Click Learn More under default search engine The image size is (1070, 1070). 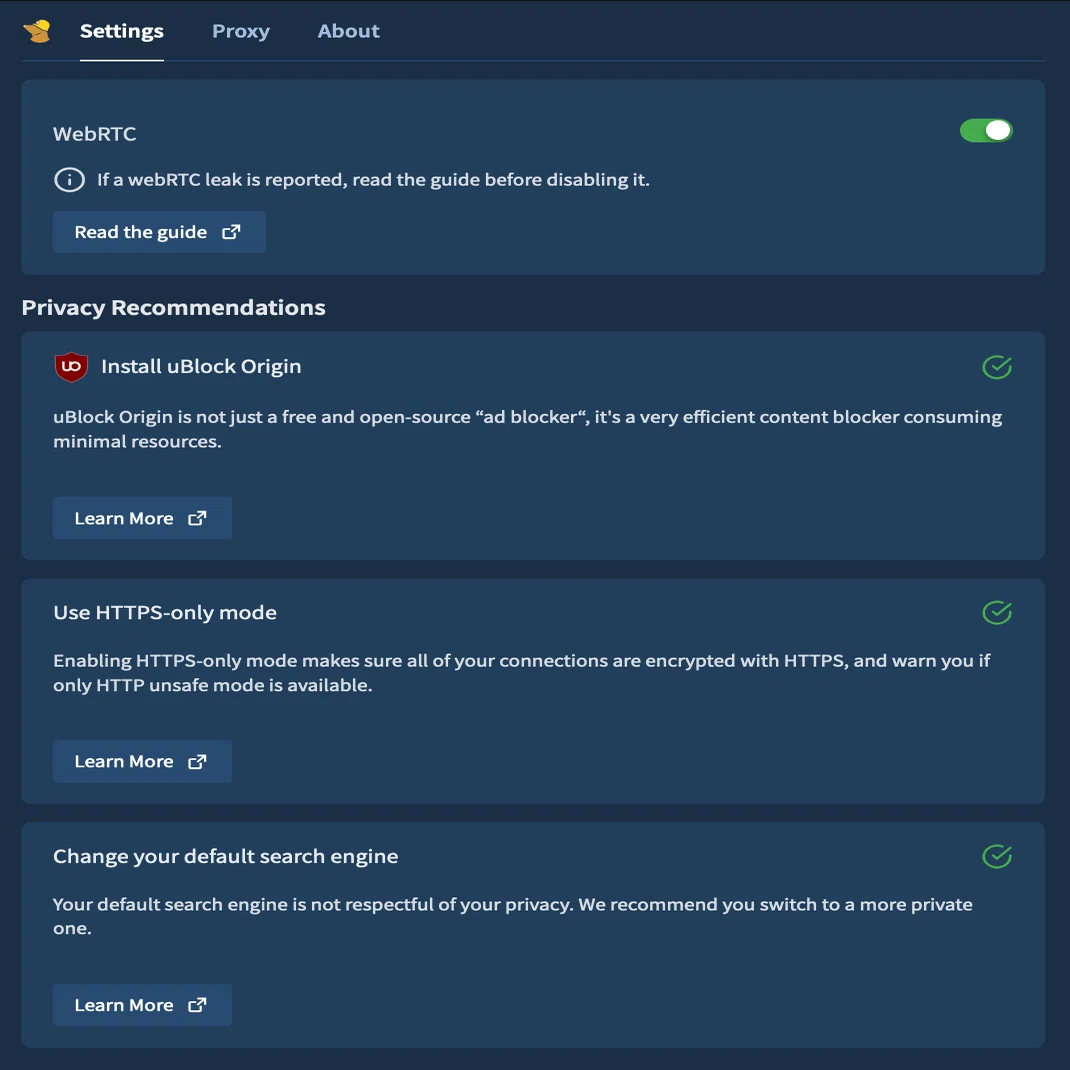click(142, 1005)
